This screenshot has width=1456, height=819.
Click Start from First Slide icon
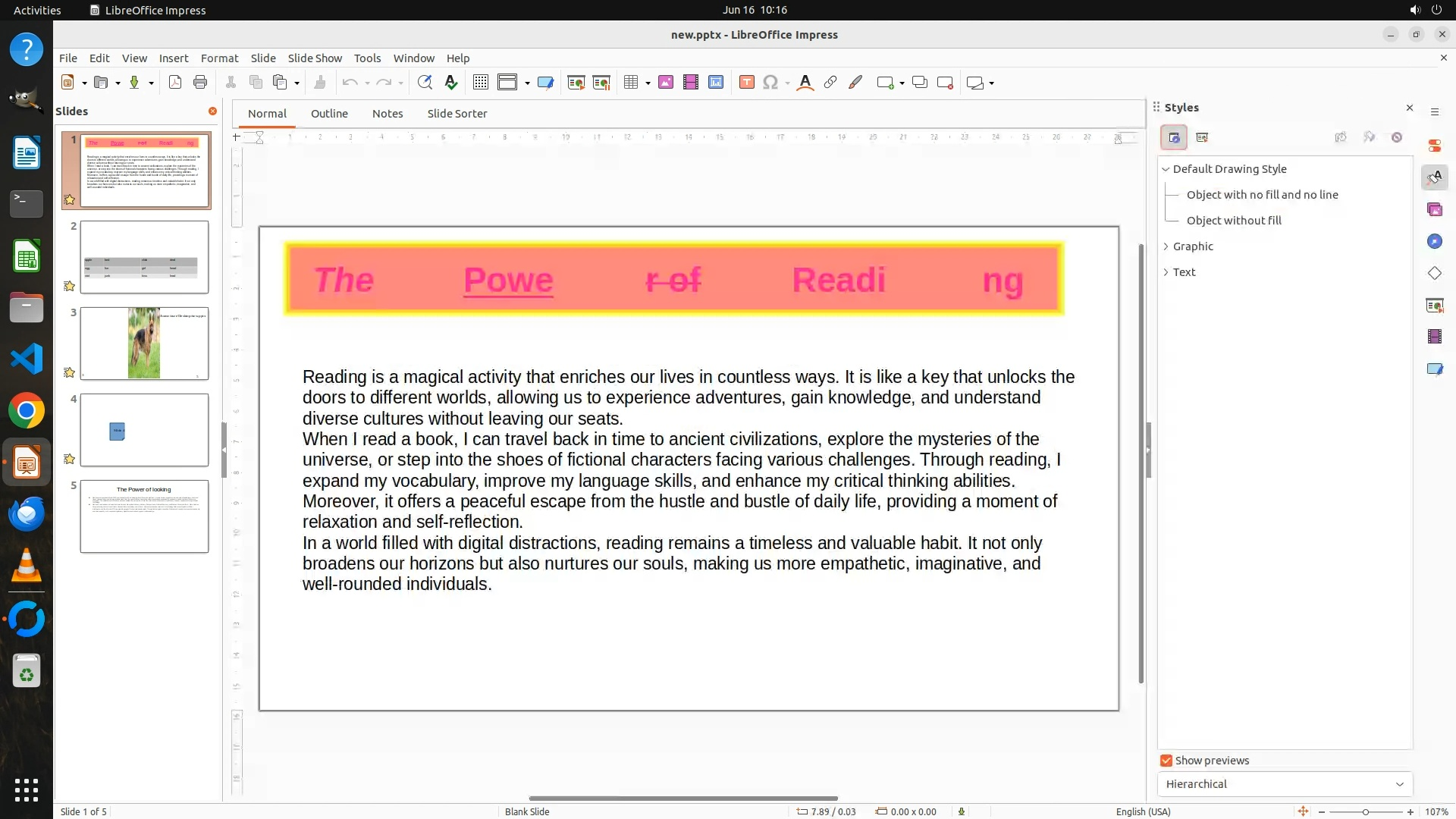click(576, 83)
